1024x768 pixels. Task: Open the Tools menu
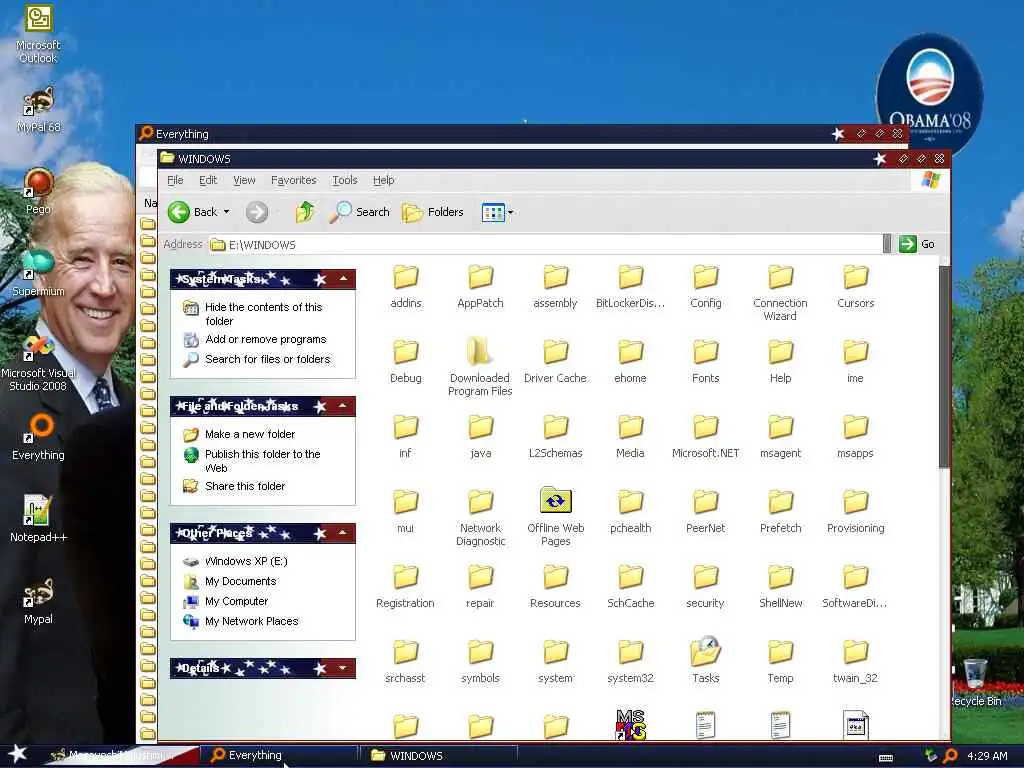pyautogui.click(x=345, y=180)
